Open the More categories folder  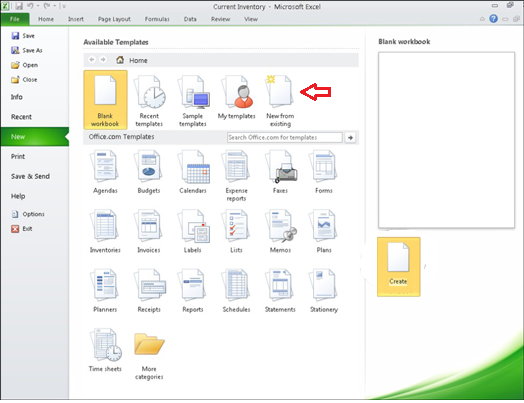click(x=149, y=355)
